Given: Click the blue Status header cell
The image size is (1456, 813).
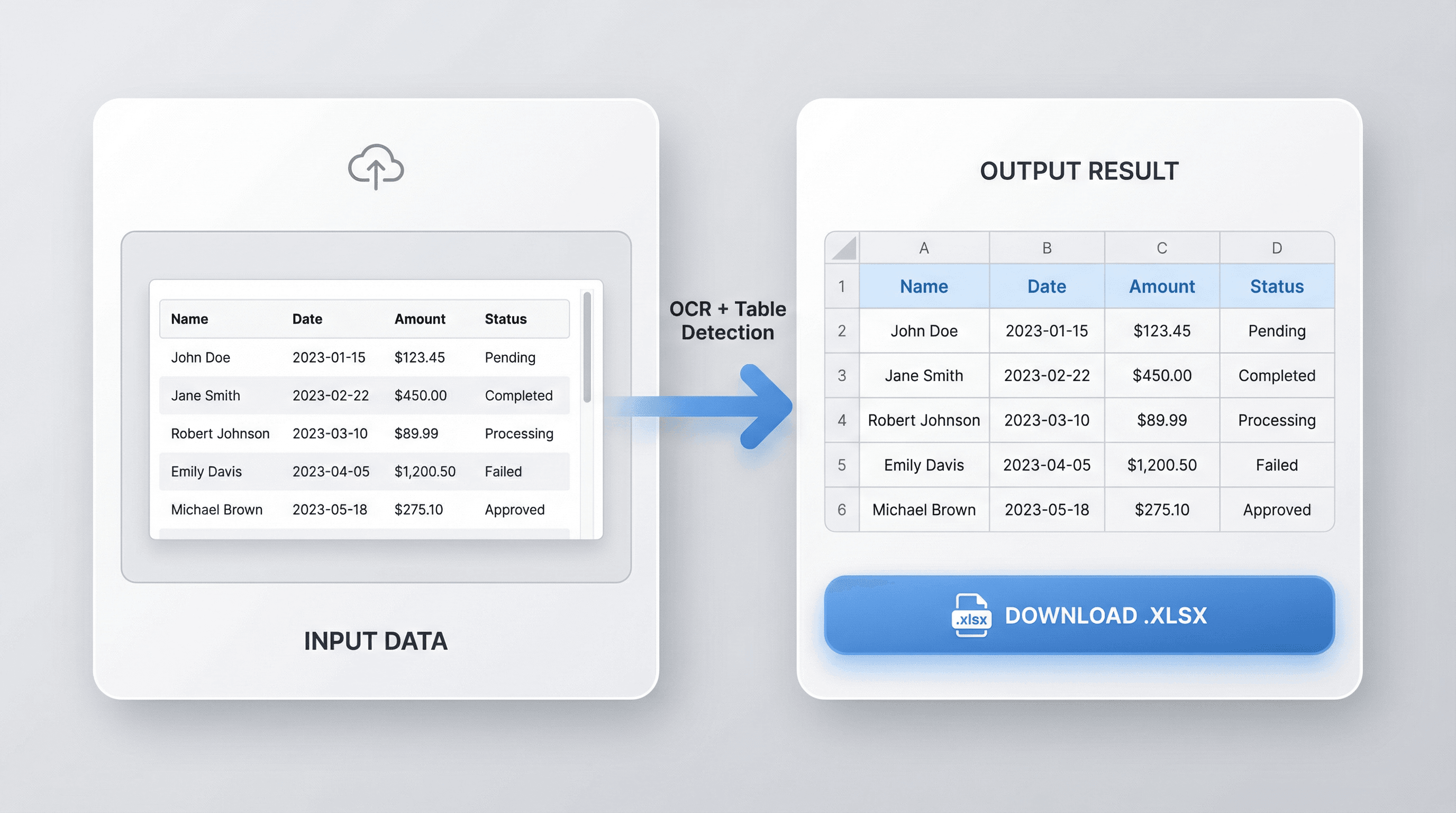Looking at the screenshot, I should (x=1276, y=287).
